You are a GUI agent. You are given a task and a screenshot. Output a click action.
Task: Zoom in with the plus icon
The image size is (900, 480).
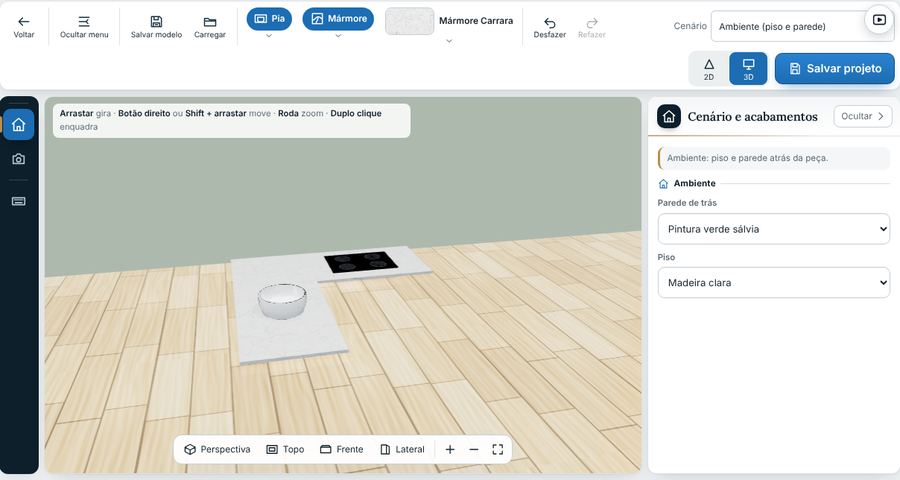[x=450, y=450]
